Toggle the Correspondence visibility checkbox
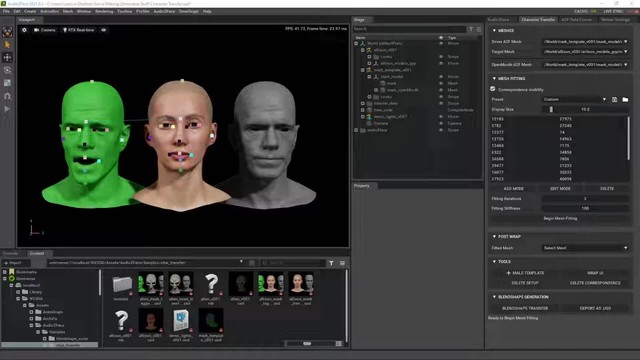 [x=493, y=89]
